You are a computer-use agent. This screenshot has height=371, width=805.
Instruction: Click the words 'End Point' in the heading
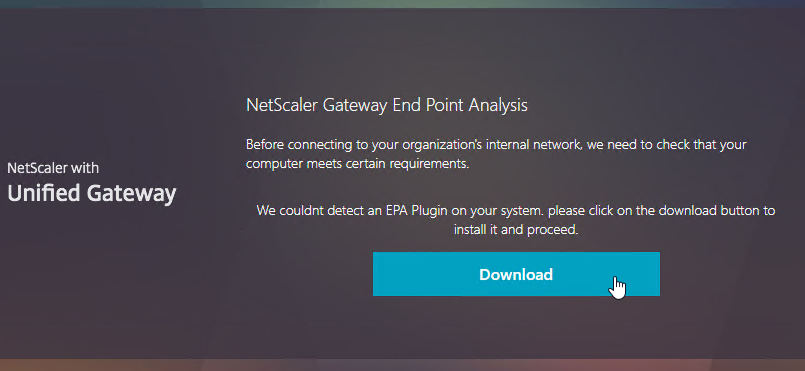(421, 106)
